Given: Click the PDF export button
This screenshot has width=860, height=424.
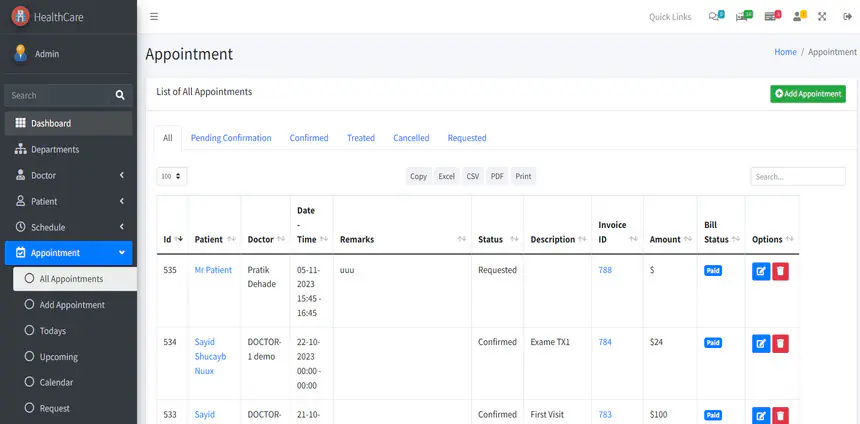Looking at the screenshot, I should 497,176.
